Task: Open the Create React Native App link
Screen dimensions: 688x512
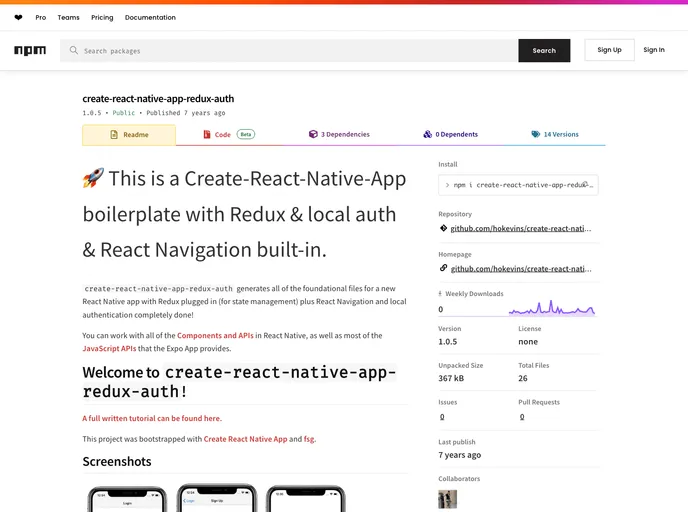Action: (x=245, y=439)
